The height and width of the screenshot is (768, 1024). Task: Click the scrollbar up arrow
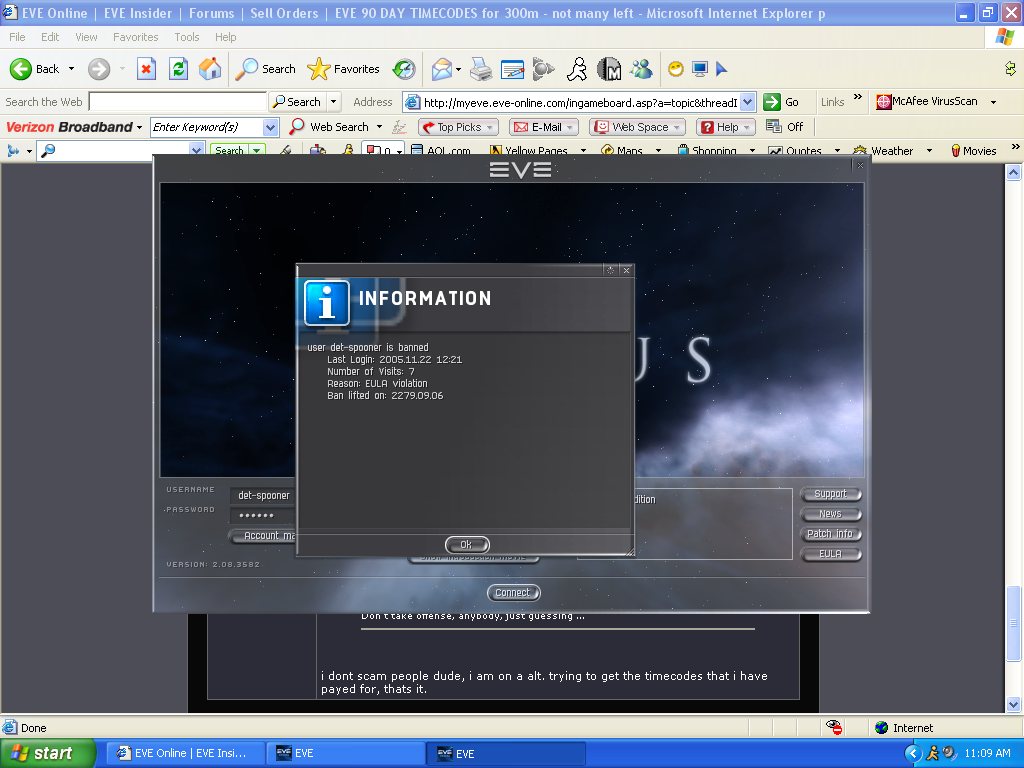pyautogui.click(x=1014, y=172)
